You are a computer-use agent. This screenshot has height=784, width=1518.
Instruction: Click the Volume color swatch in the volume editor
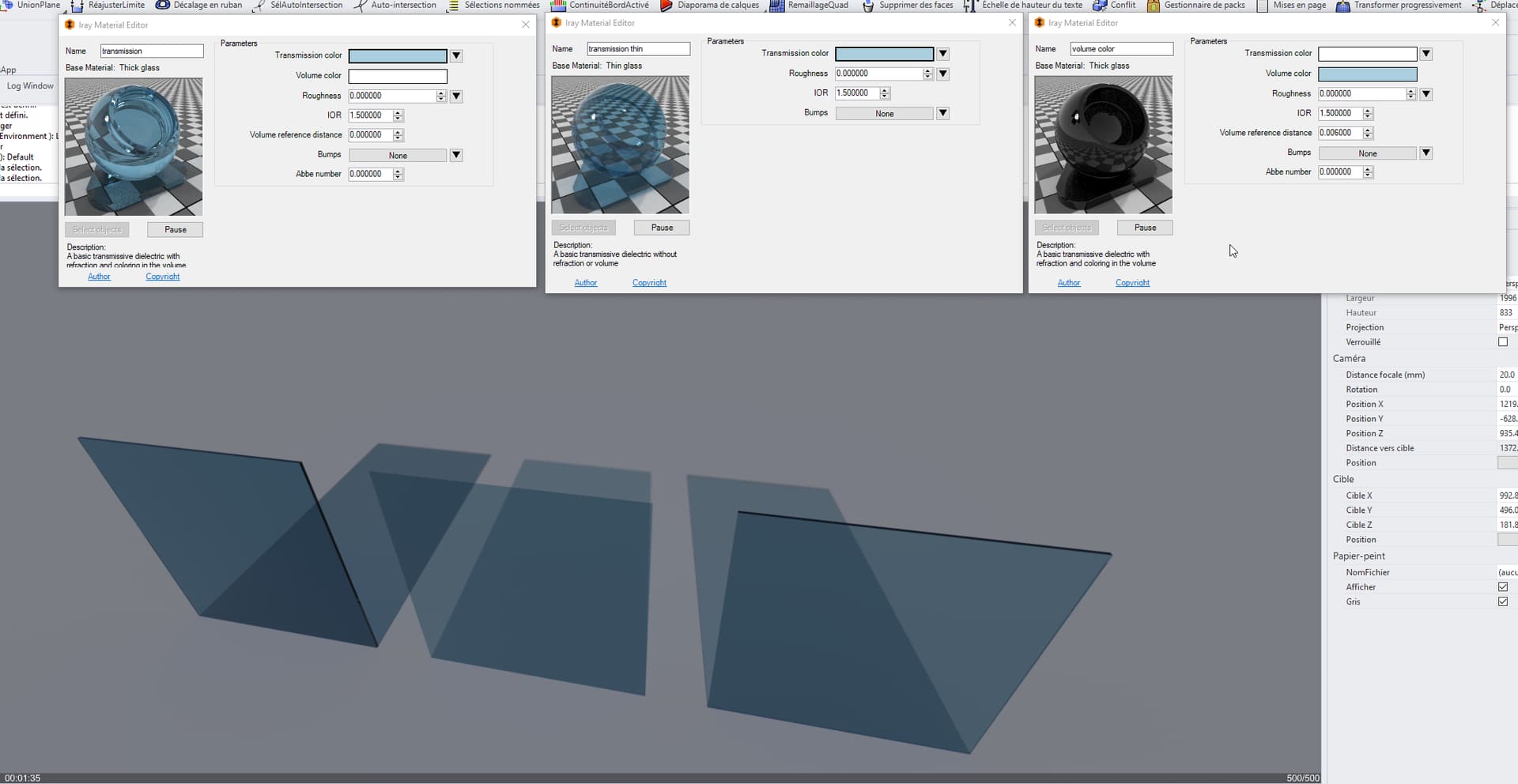(1366, 73)
